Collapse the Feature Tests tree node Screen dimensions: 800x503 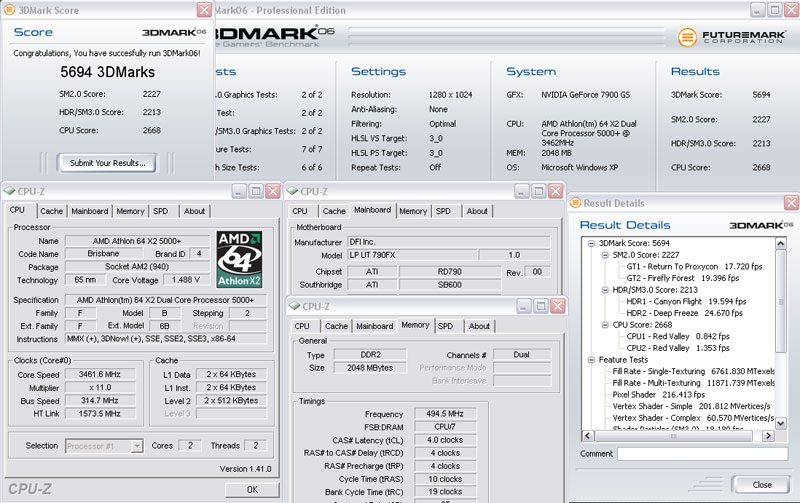pos(591,360)
